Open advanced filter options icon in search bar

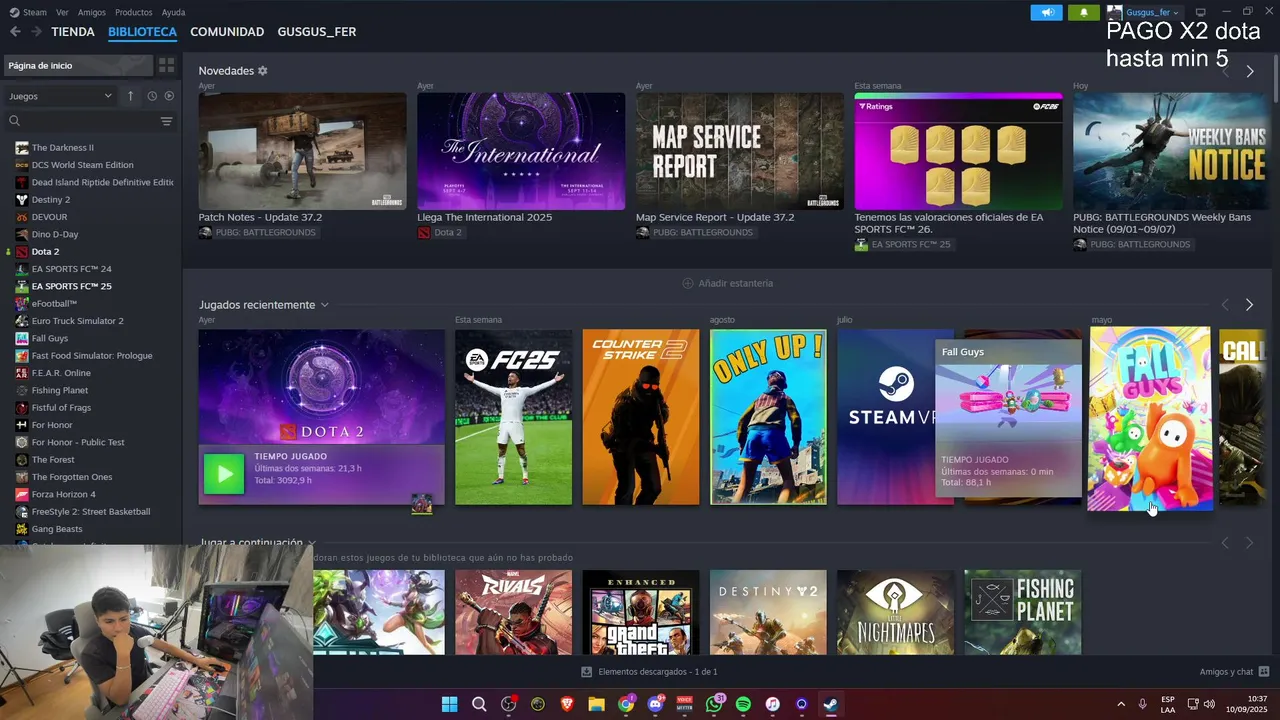[x=166, y=121]
